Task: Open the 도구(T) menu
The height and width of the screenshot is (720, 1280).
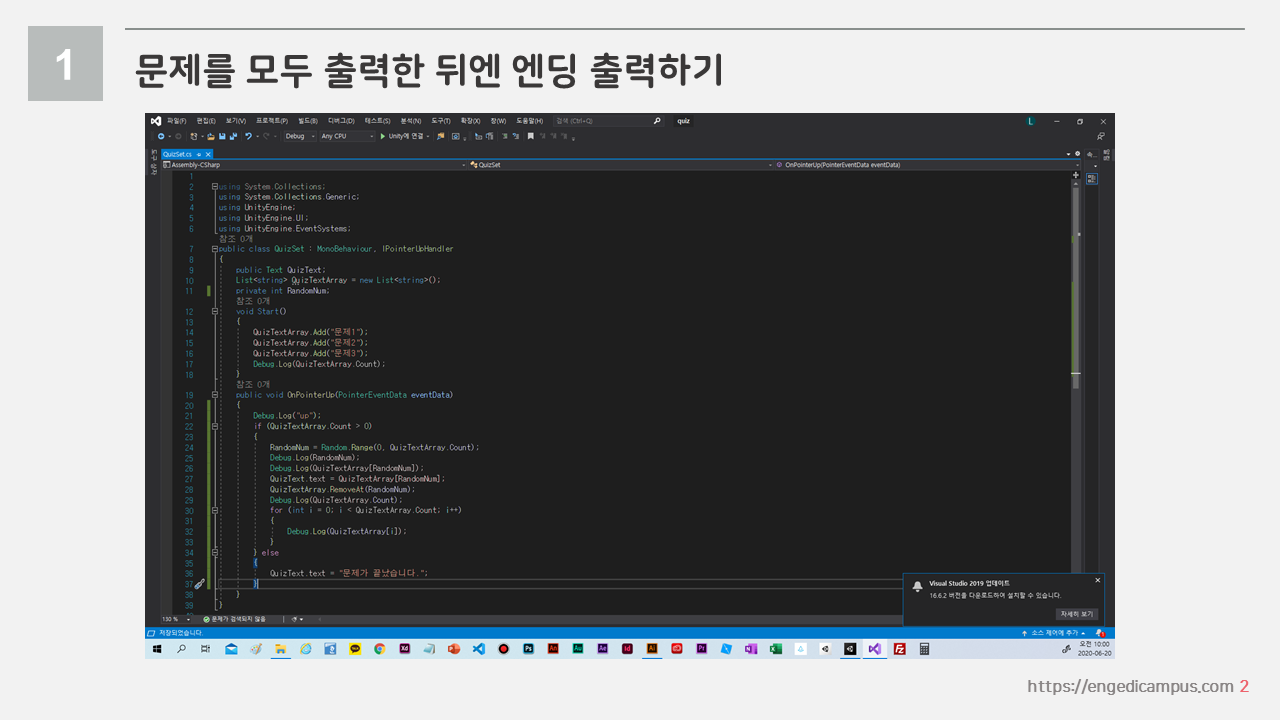Action: [x=441, y=121]
